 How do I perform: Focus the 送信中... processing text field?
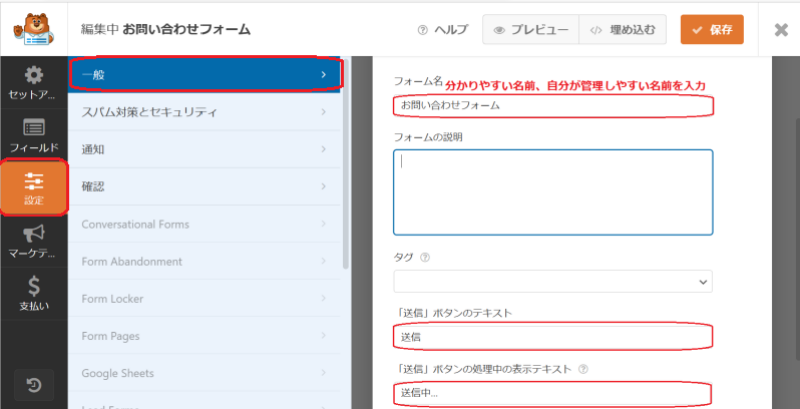pyautogui.click(x=553, y=393)
